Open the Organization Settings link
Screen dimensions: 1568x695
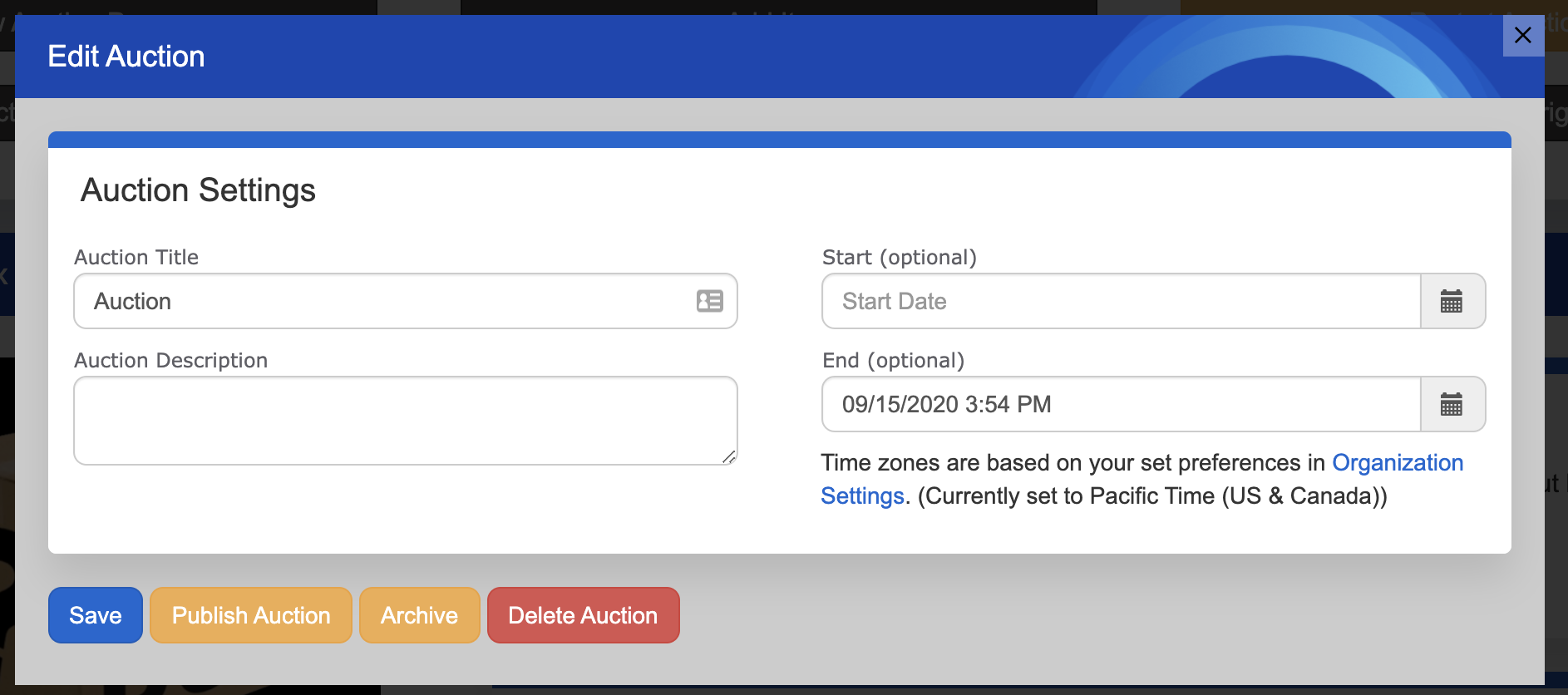1398,463
